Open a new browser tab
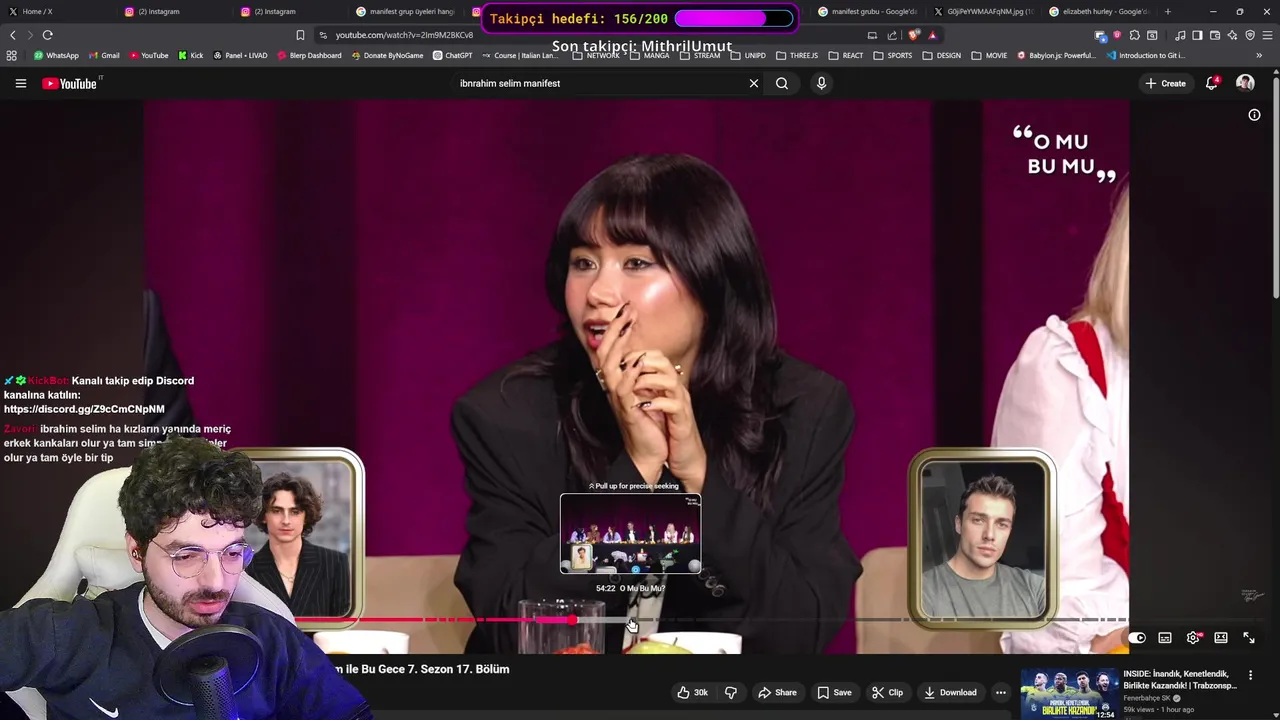This screenshot has width=1280, height=720. (x=1168, y=11)
